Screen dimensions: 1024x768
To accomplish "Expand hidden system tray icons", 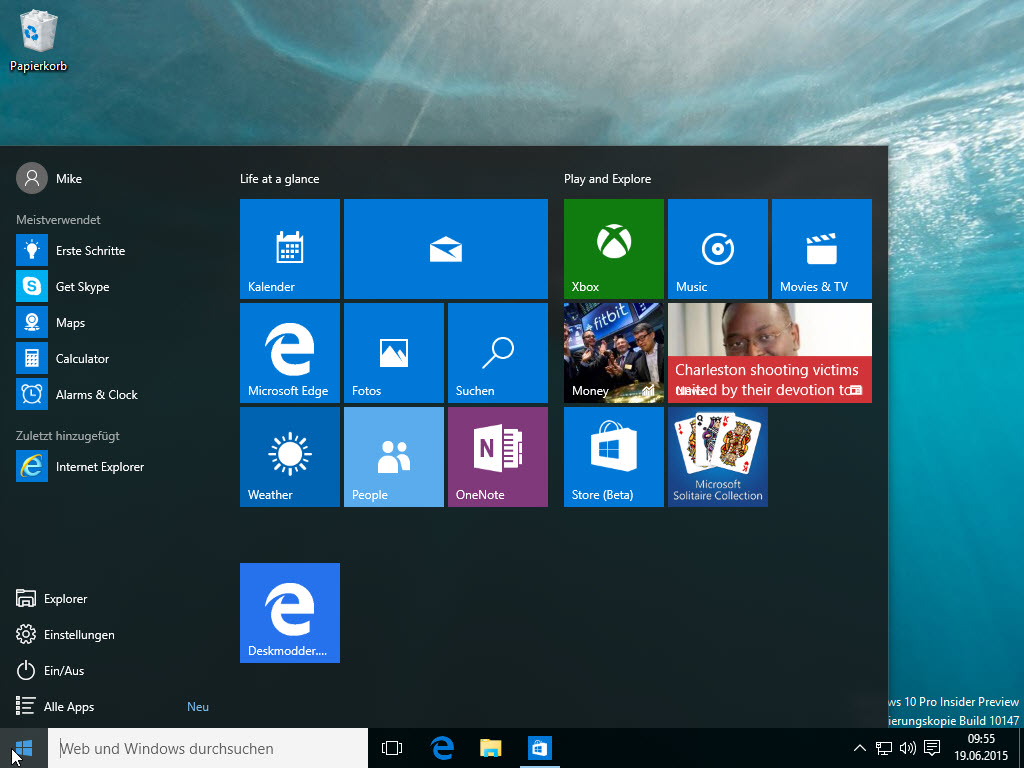I will pos(859,748).
